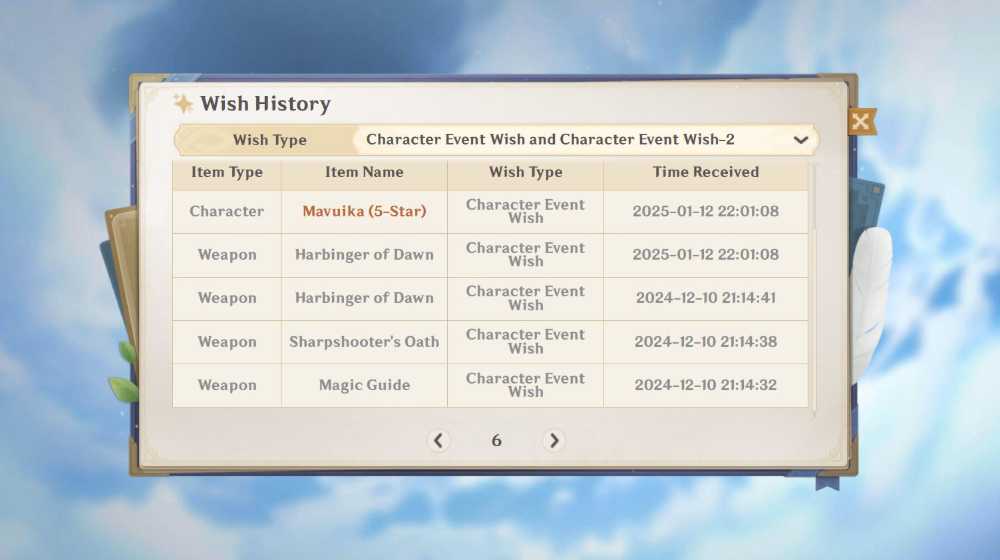Click the vertical scrollbar of the history table

tap(813, 287)
